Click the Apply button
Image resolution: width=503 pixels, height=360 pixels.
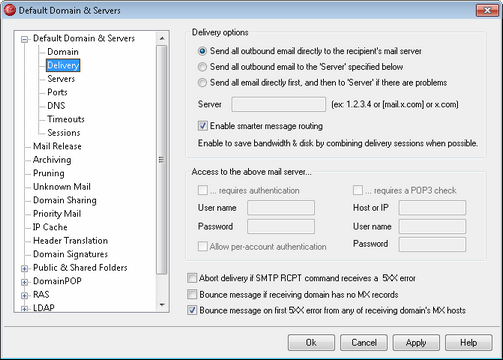point(416,343)
